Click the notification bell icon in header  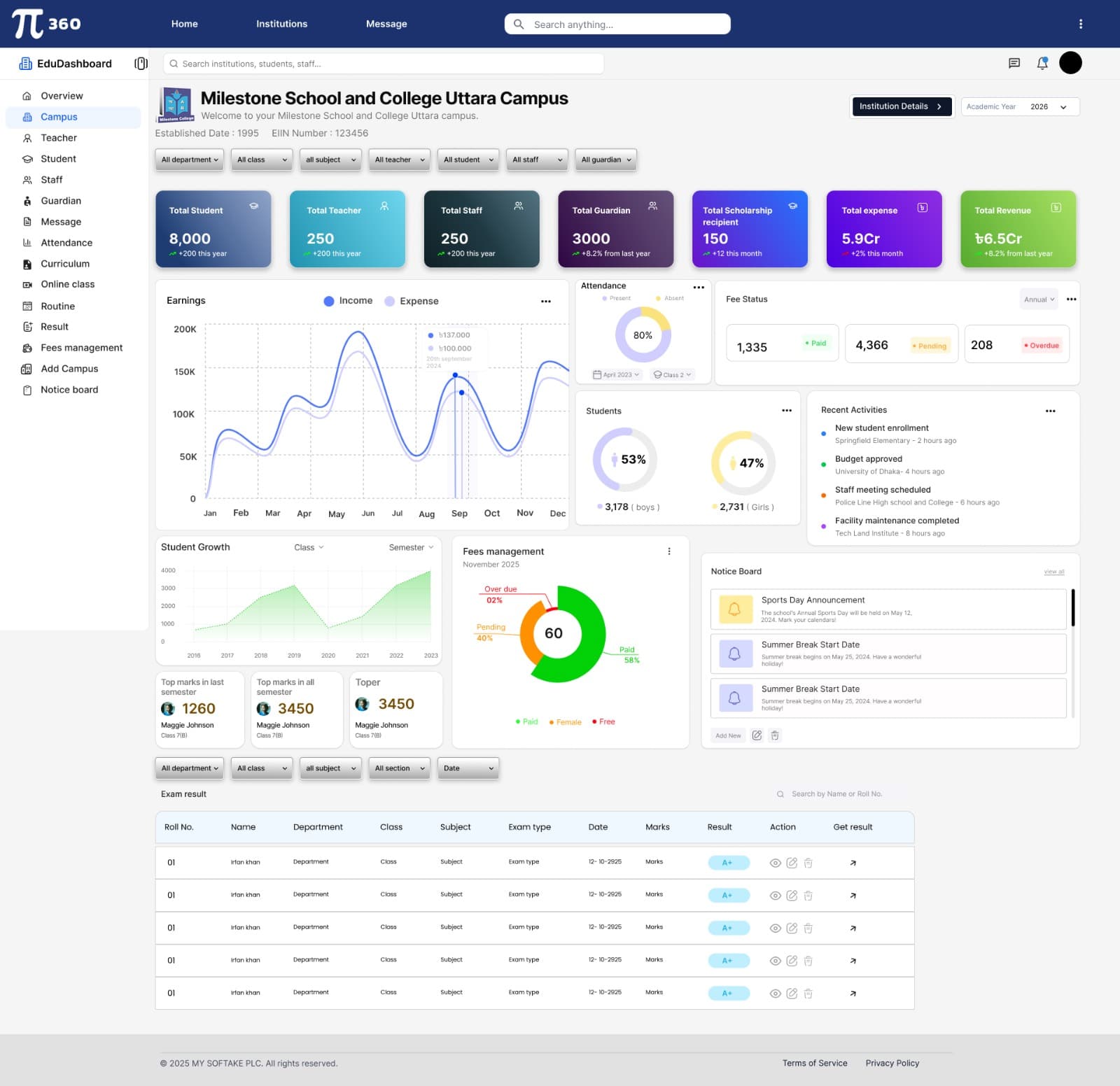[1042, 63]
